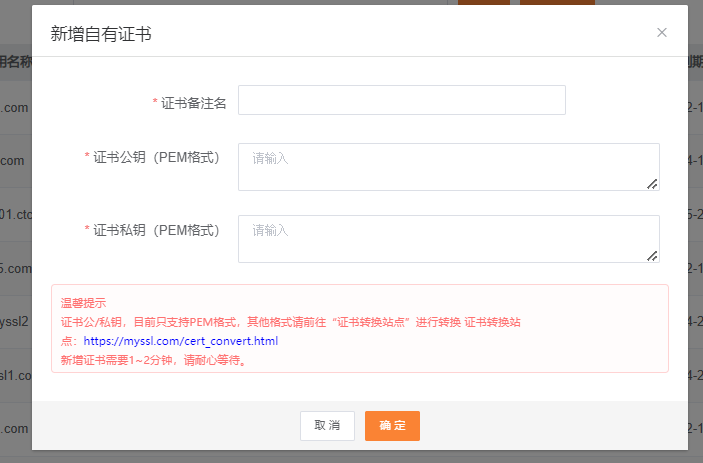Select the background row showing 5.com
This screenshot has height=463, width=703.
[15, 268]
